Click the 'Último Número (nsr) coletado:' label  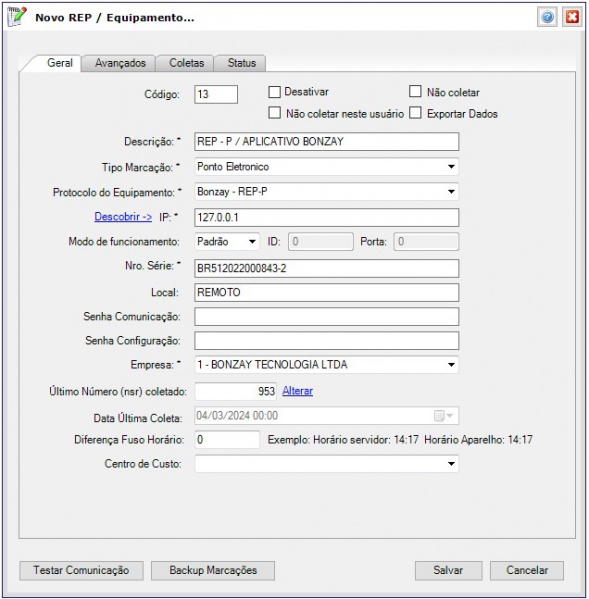pyautogui.click(x=118, y=392)
